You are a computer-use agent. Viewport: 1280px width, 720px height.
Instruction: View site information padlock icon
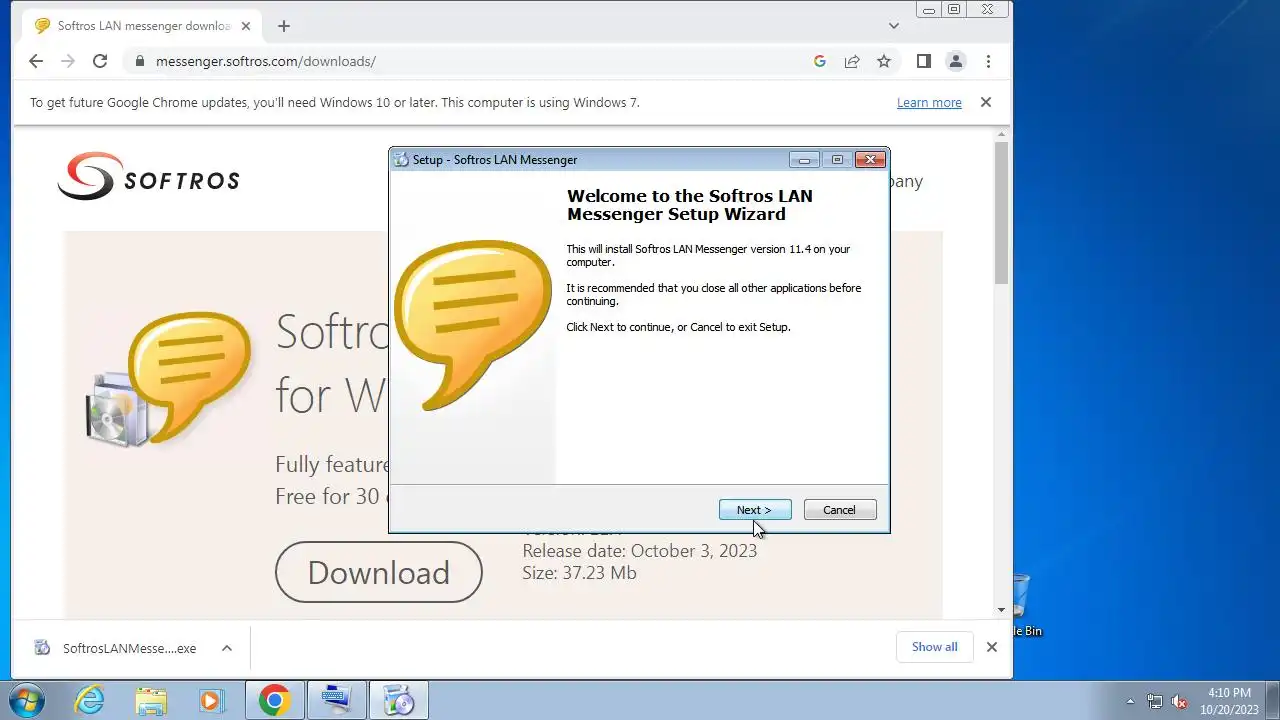(x=140, y=61)
